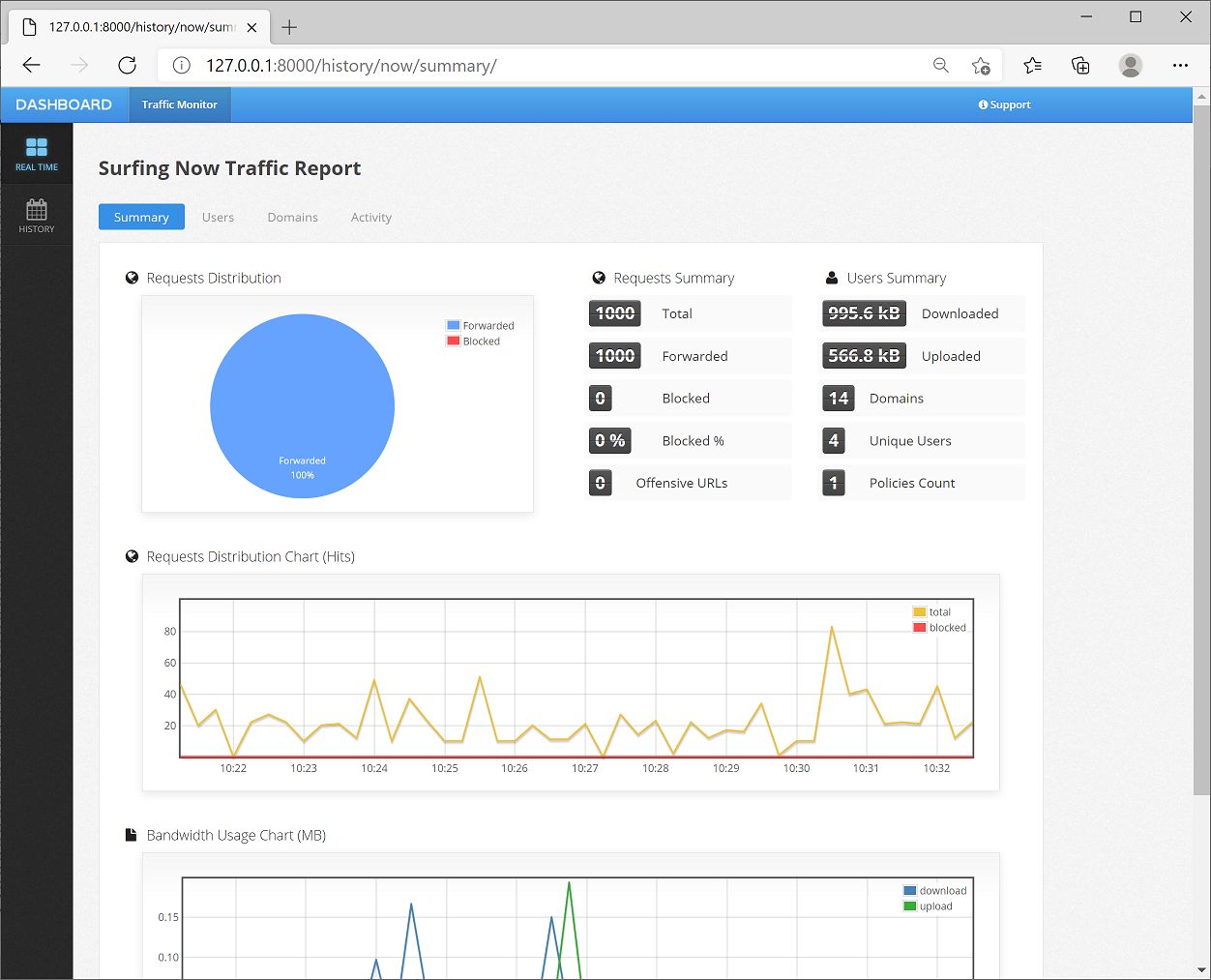Click the browser Forward arrow

79,66
